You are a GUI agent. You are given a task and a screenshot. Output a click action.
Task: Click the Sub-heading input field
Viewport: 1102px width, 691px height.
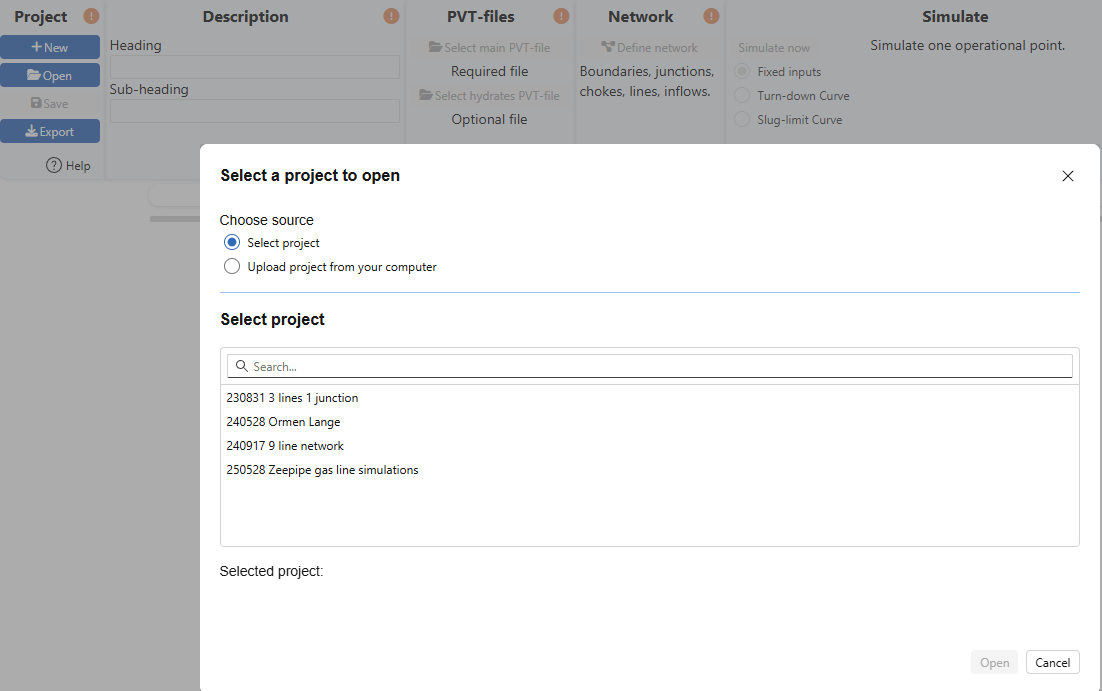[x=254, y=111]
